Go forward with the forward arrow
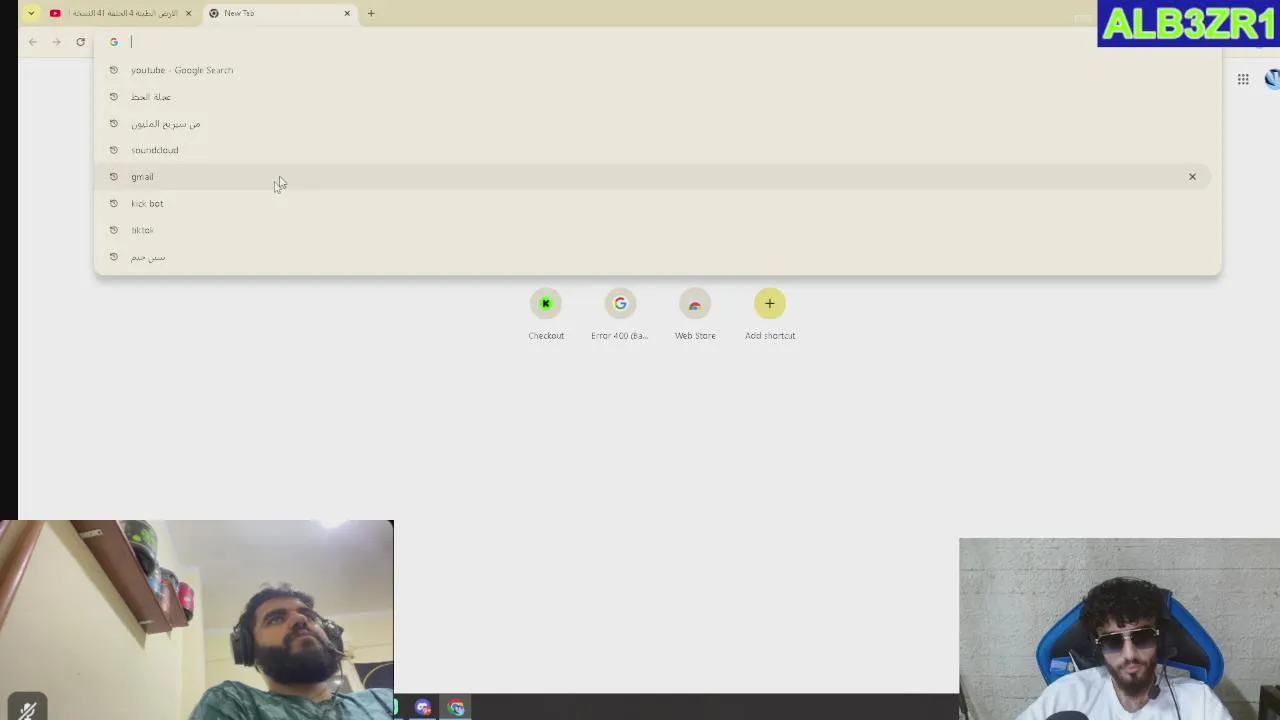1280x720 pixels. [56, 42]
